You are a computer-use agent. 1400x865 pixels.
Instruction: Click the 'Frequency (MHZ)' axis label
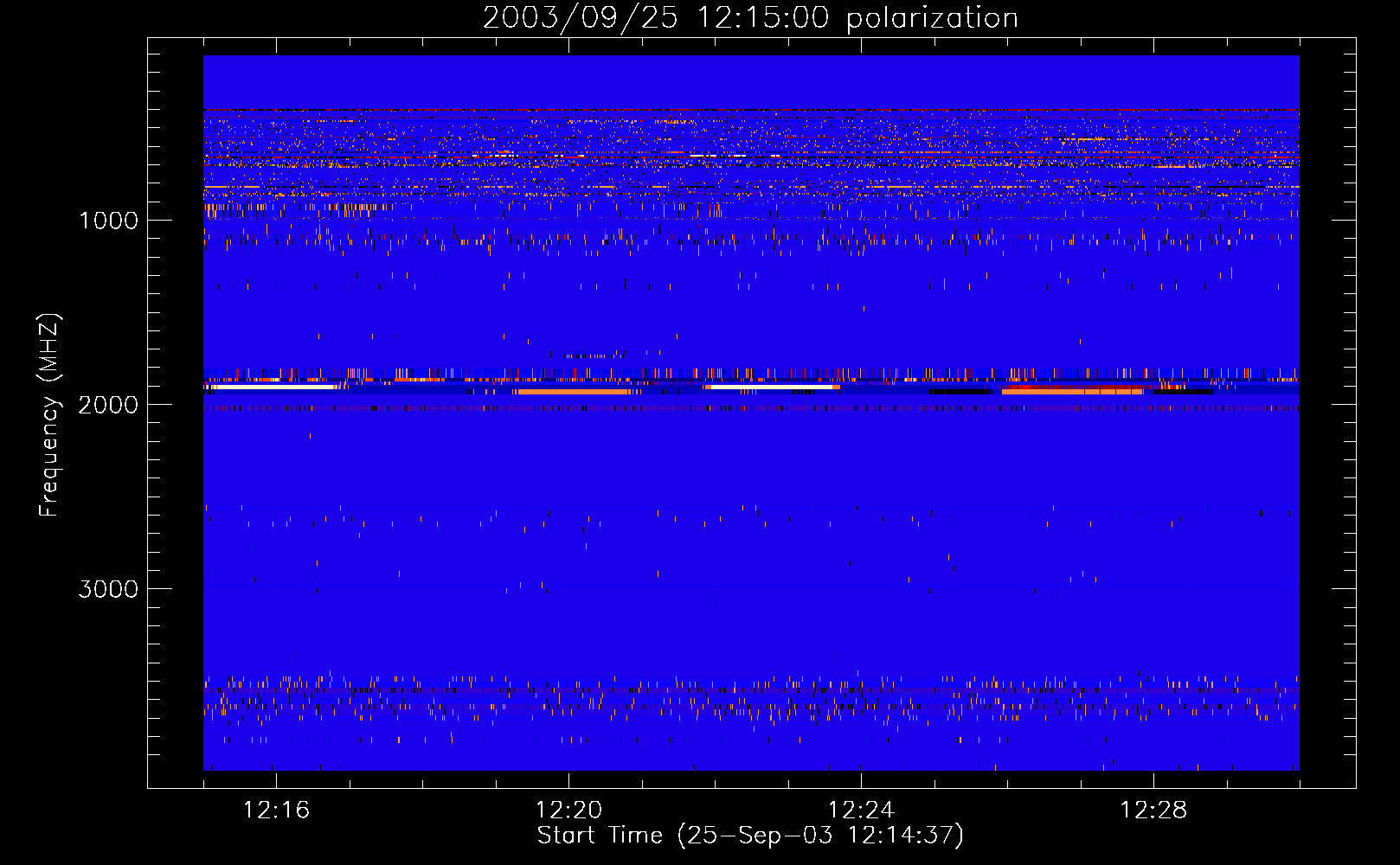click(x=50, y=415)
